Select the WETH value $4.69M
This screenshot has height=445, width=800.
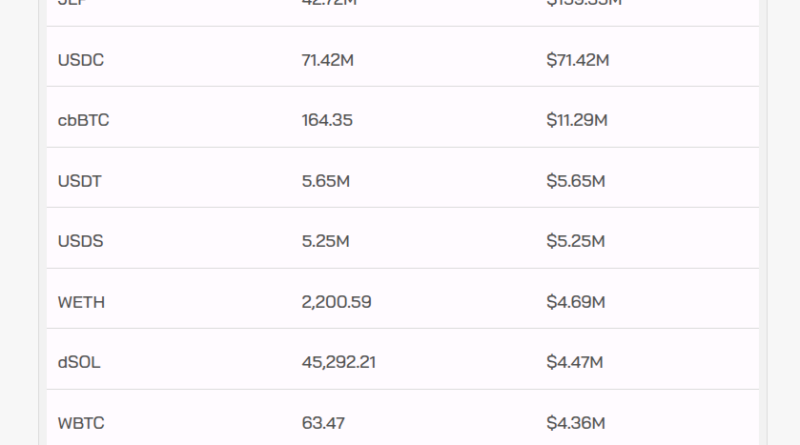click(575, 302)
